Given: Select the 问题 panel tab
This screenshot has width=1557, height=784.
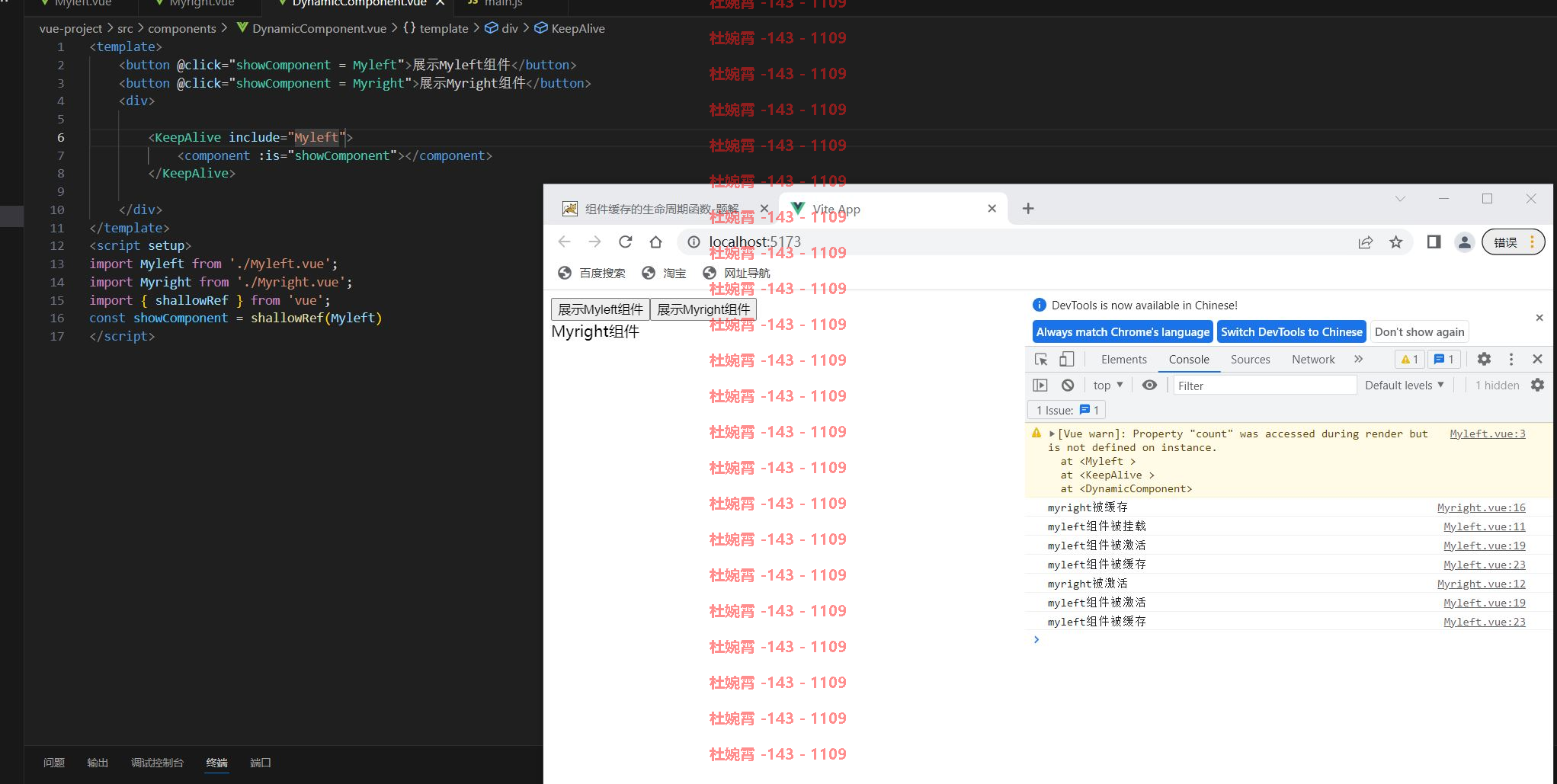Looking at the screenshot, I should click(54, 763).
